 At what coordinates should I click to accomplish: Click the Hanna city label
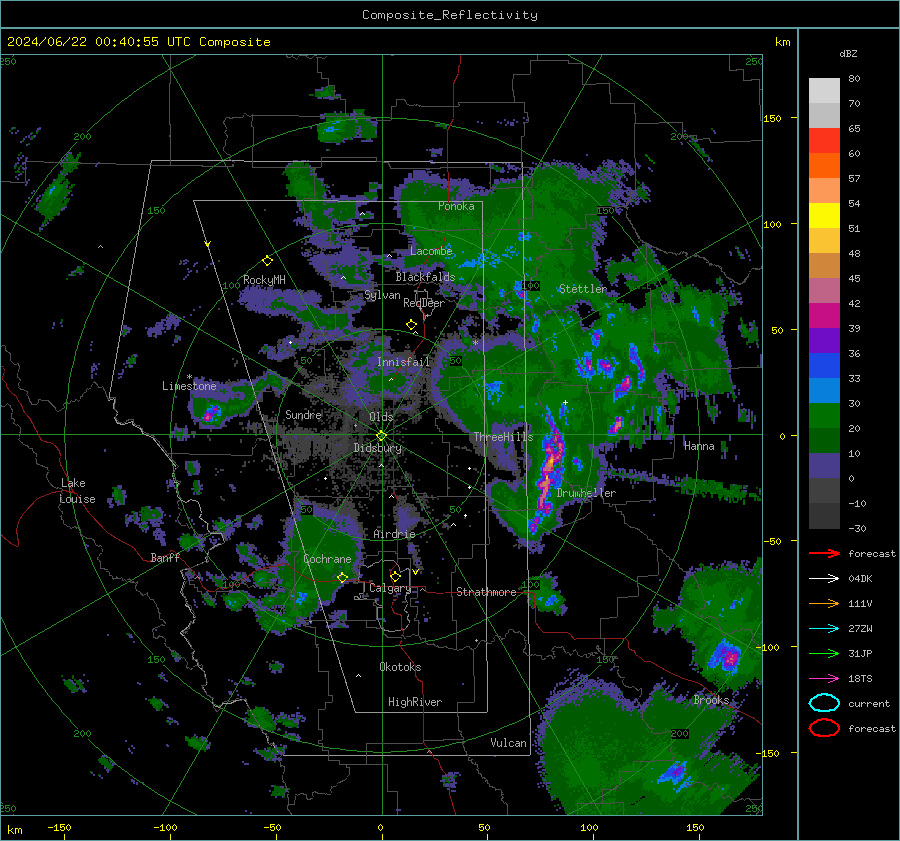click(x=699, y=446)
